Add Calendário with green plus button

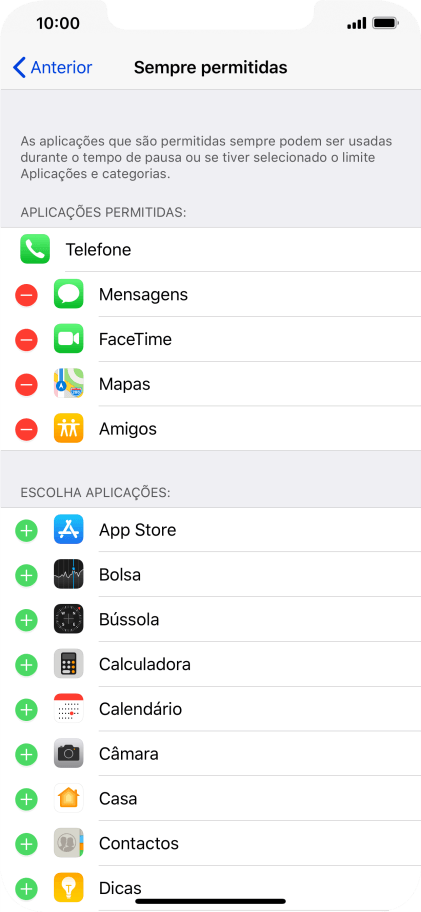pos(26,710)
